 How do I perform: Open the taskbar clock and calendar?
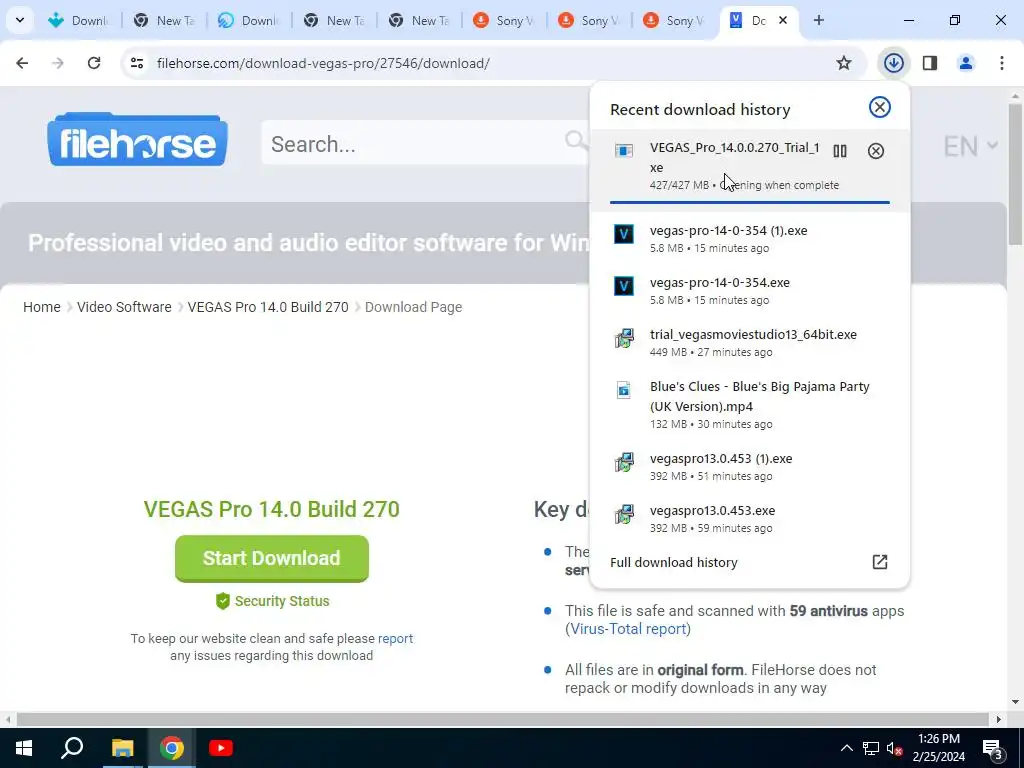tap(938, 748)
